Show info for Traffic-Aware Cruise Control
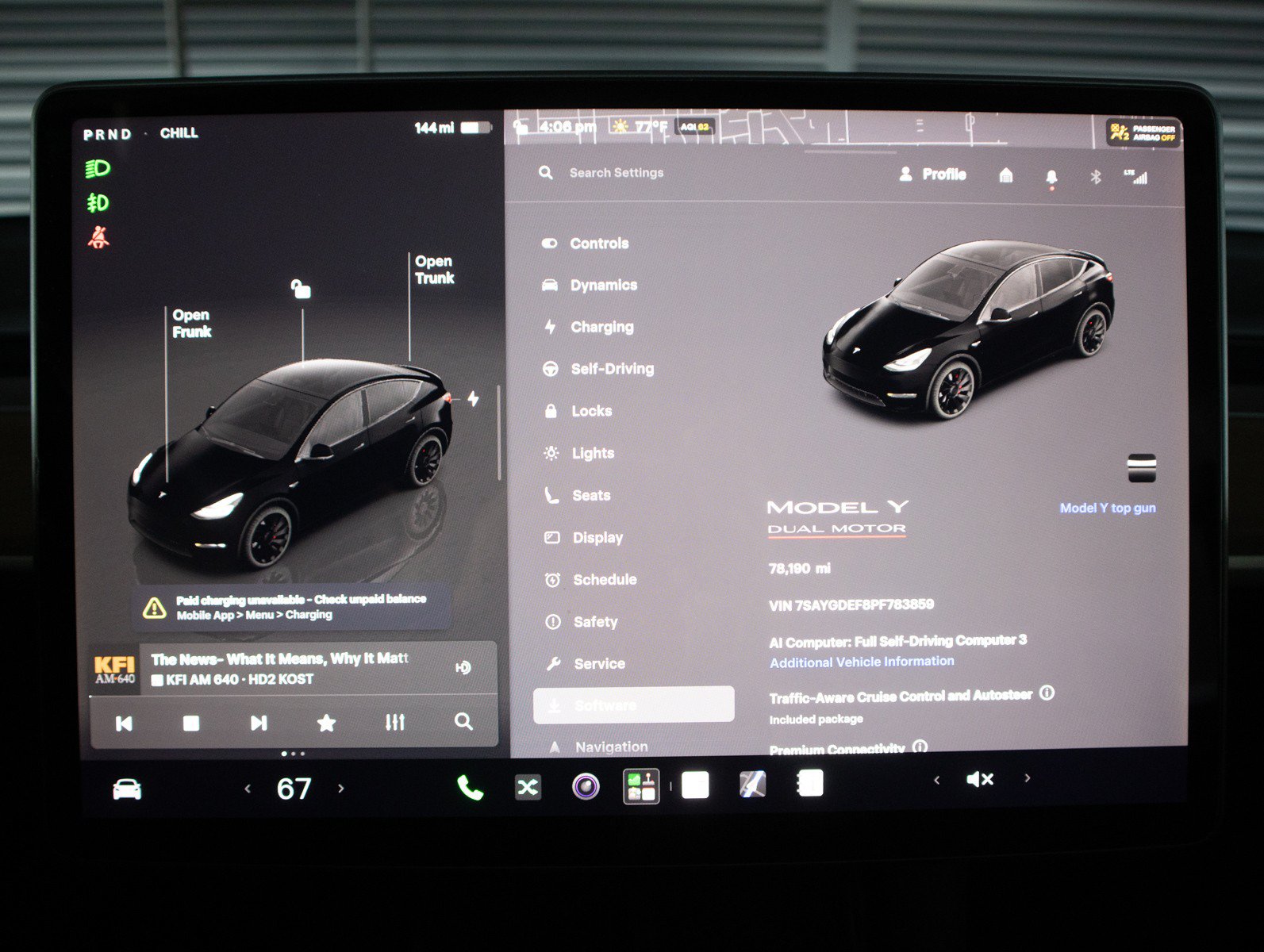The height and width of the screenshot is (952, 1264). click(x=1047, y=693)
